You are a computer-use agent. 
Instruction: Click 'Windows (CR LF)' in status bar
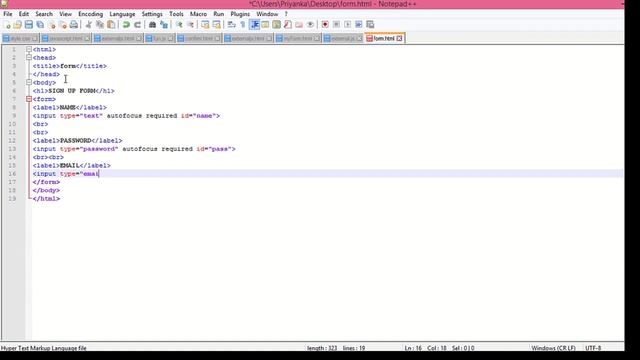[553, 348]
